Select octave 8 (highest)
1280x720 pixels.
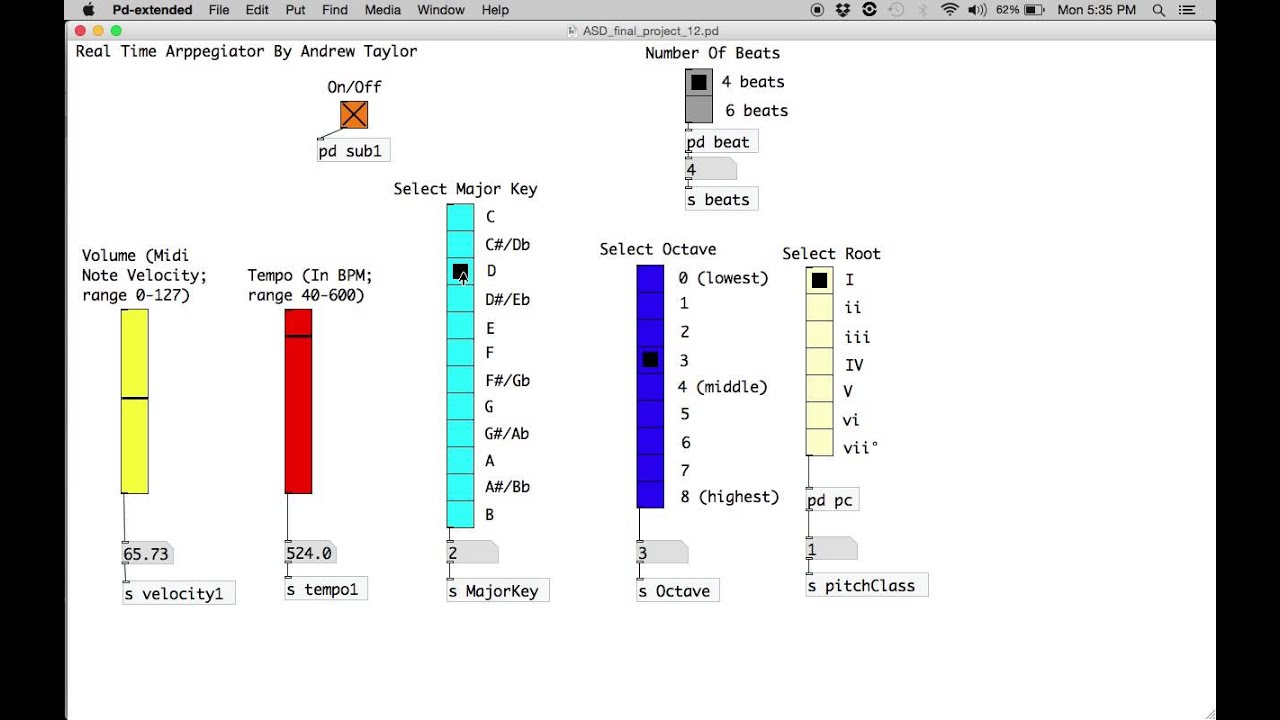click(x=650, y=494)
